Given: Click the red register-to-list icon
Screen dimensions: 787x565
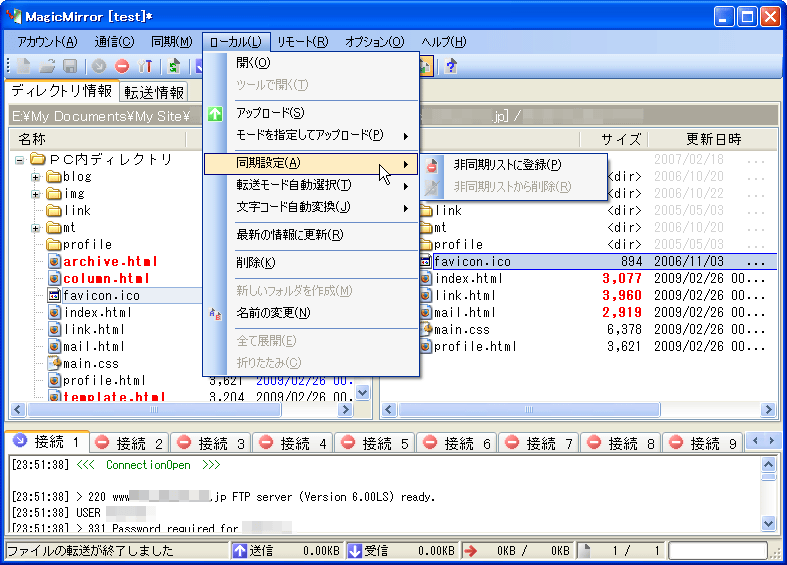Looking at the screenshot, I should [432, 165].
